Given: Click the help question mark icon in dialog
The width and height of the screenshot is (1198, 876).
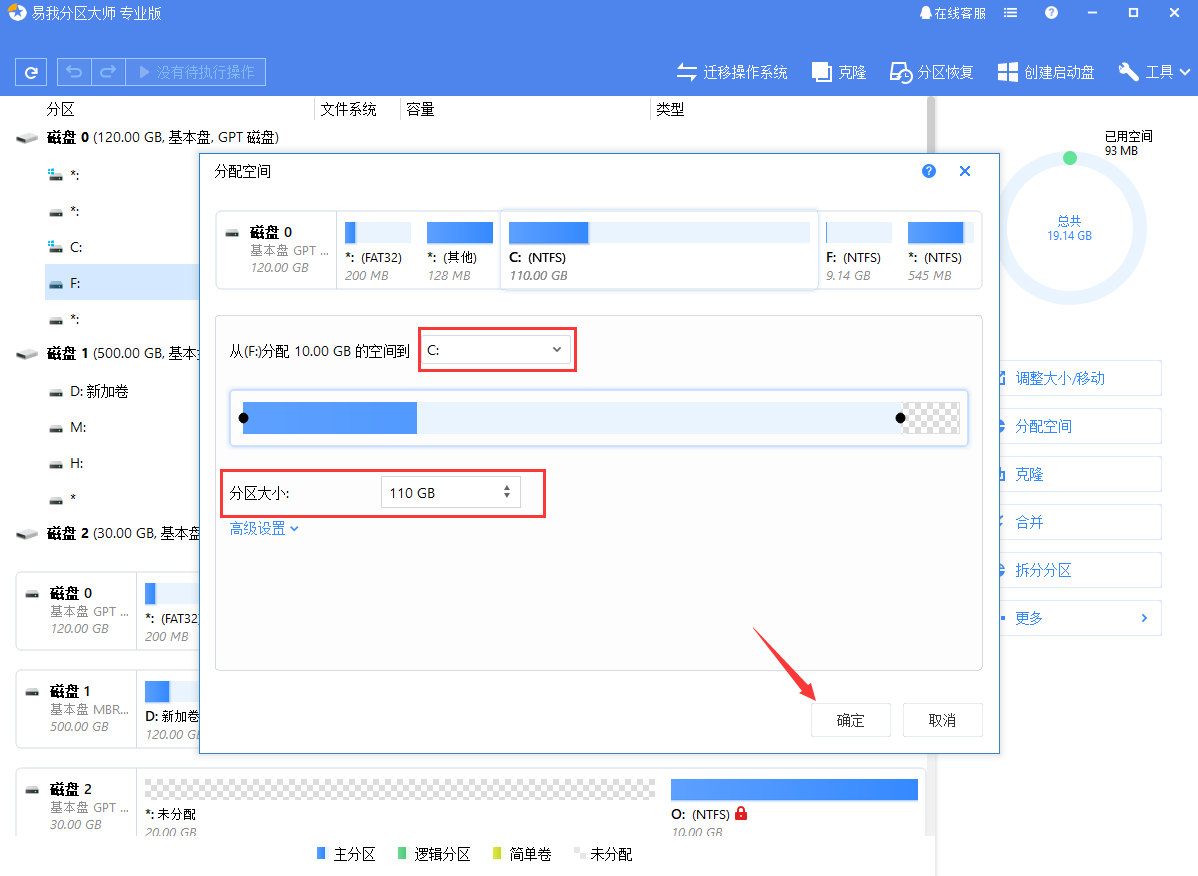Looking at the screenshot, I should pos(929,171).
